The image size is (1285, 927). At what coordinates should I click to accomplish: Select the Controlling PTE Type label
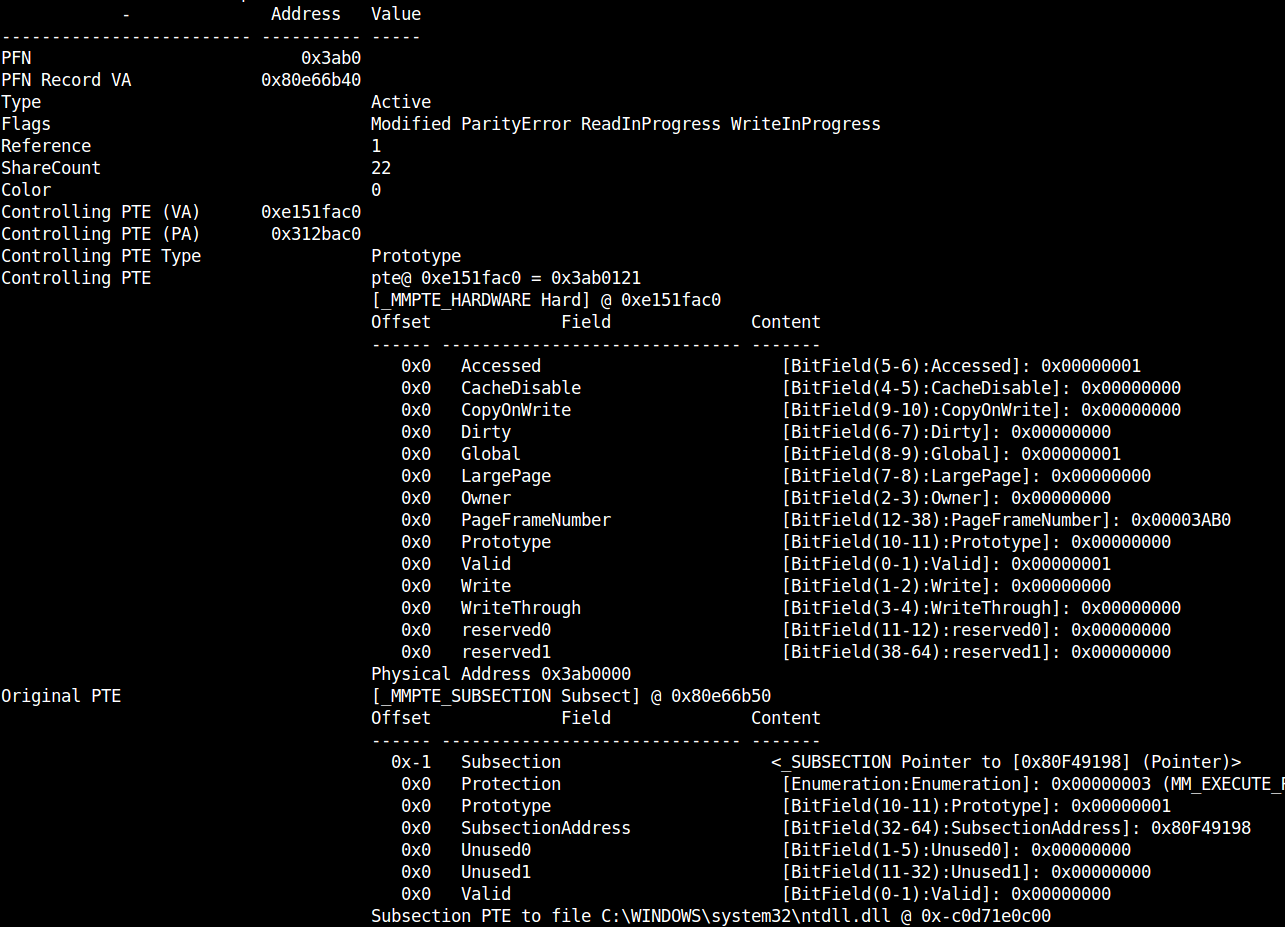pyautogui.click(x=101, y=256)
